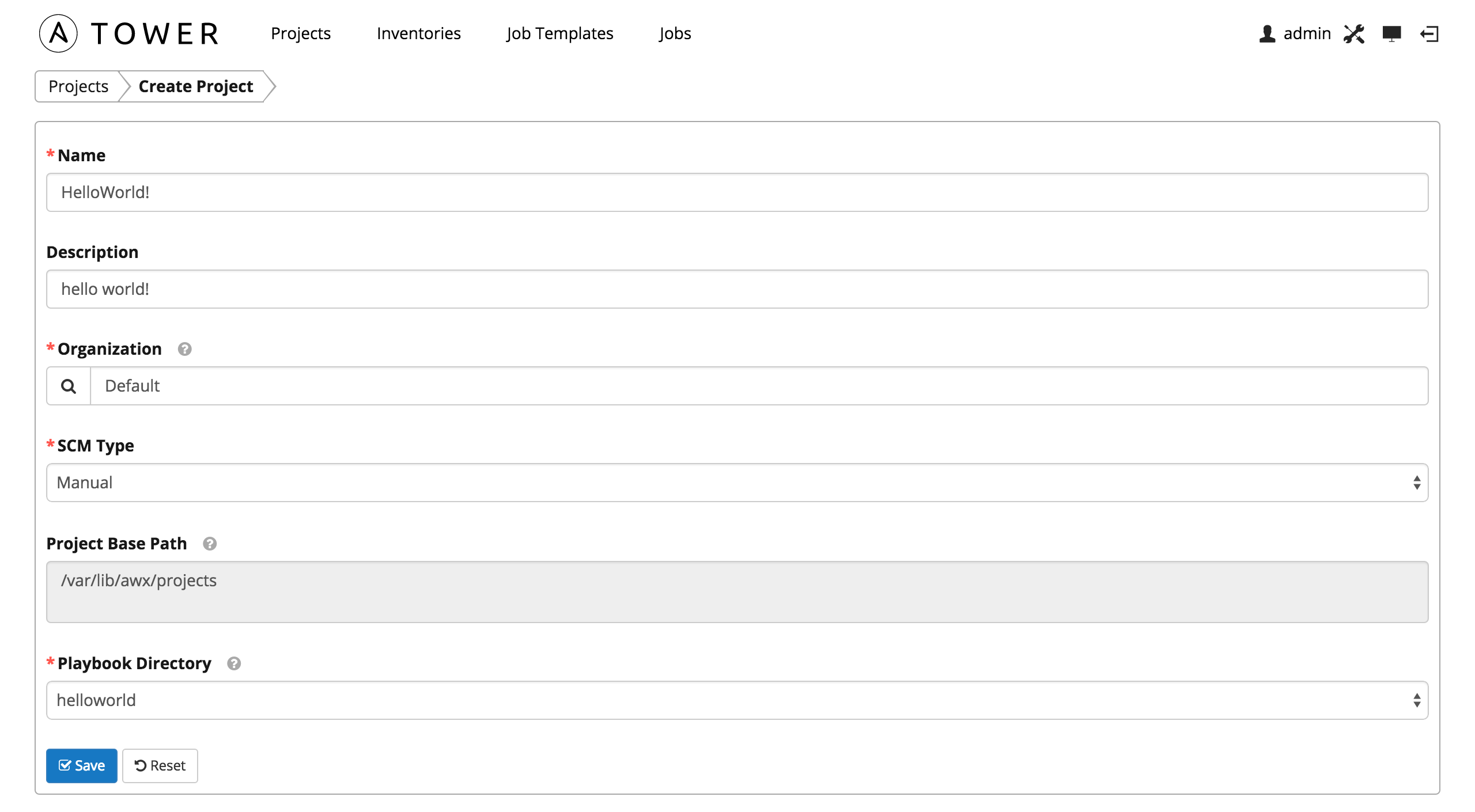
Task: Select Projects in top navigation
Action: point(301,33)
